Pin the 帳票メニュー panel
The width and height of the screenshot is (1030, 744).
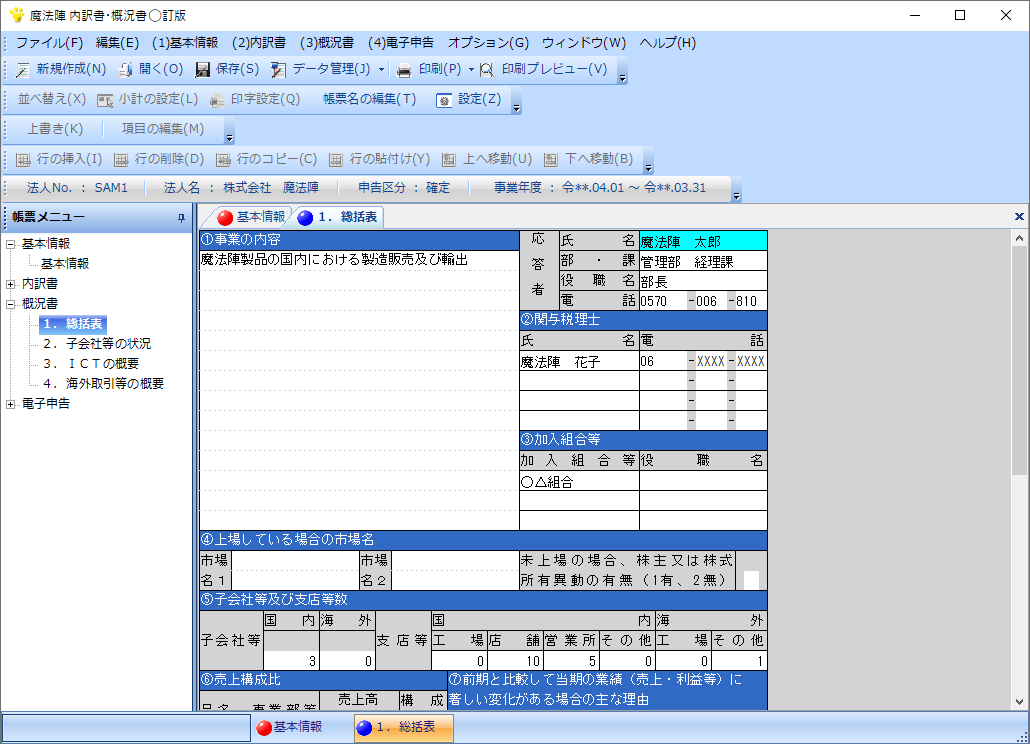coord(181,218)
